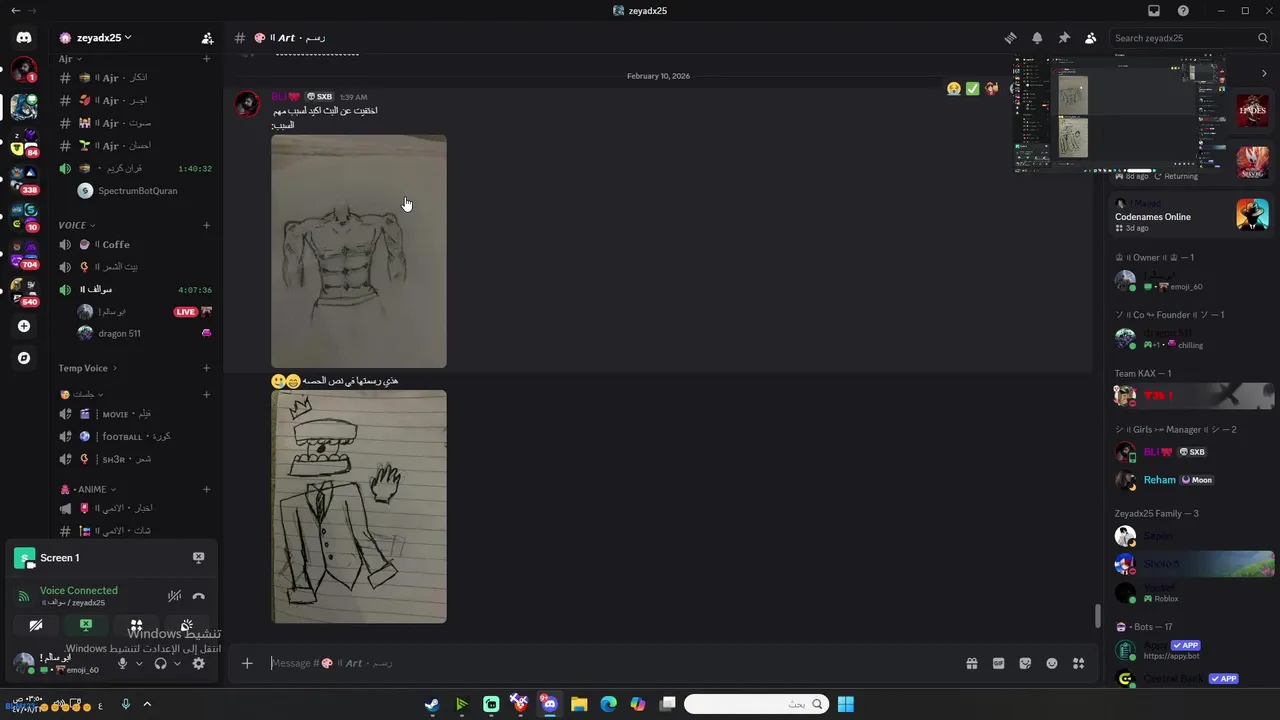
Task: Open User Settings gear icon
Action: click(x=198, y=663)
